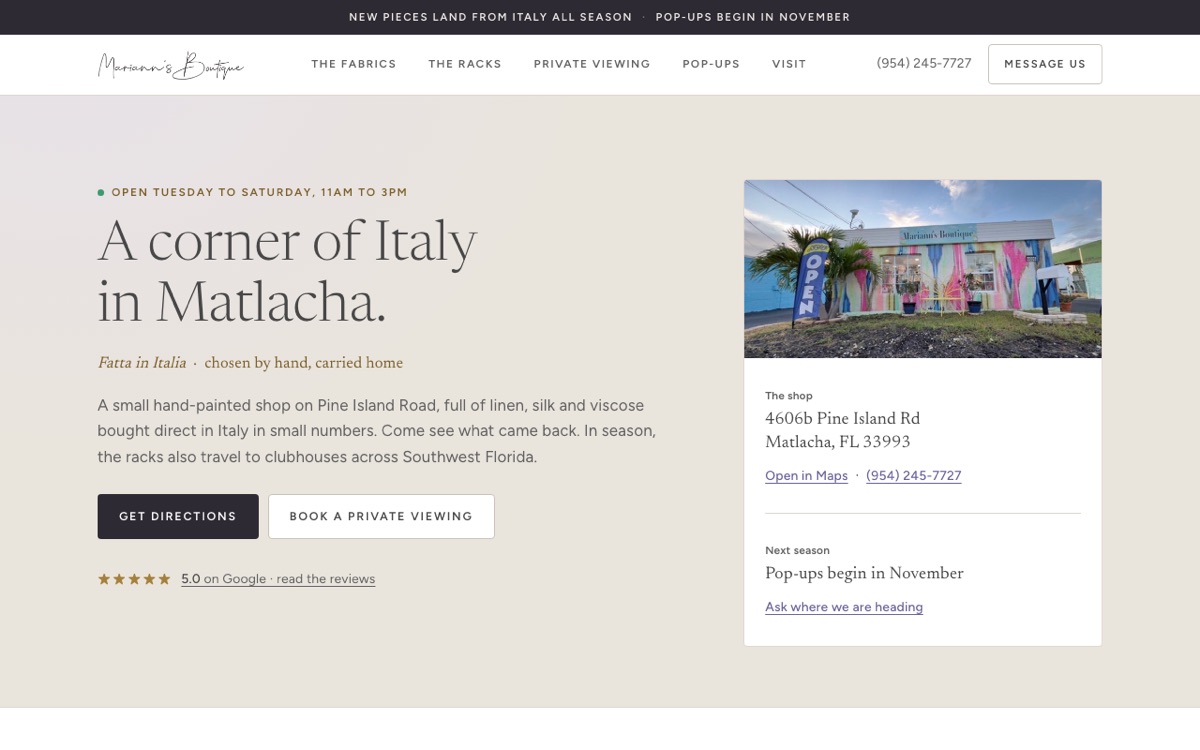Open Private Viewing in the navigation
Image resolution: width=1200 pixels, height=750 pixels.
592,64
